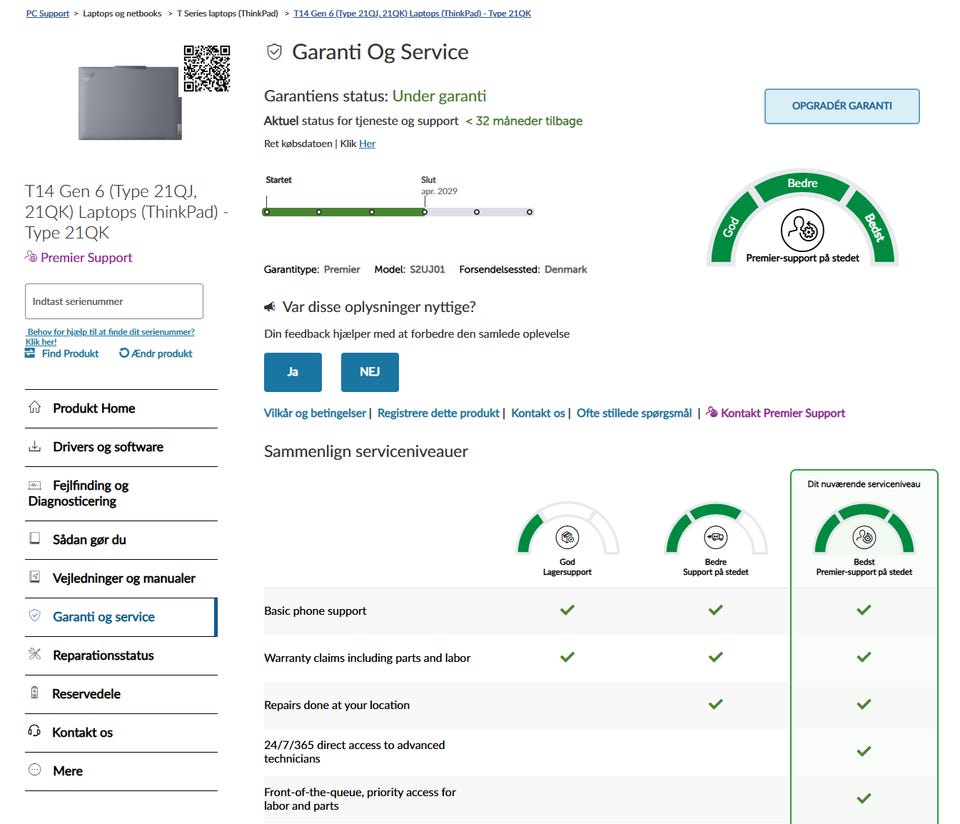Screen dimensions: 960x824
Task: Click the icon next to Kontakt Premier Support link
Action: click(x=711, y=412)
